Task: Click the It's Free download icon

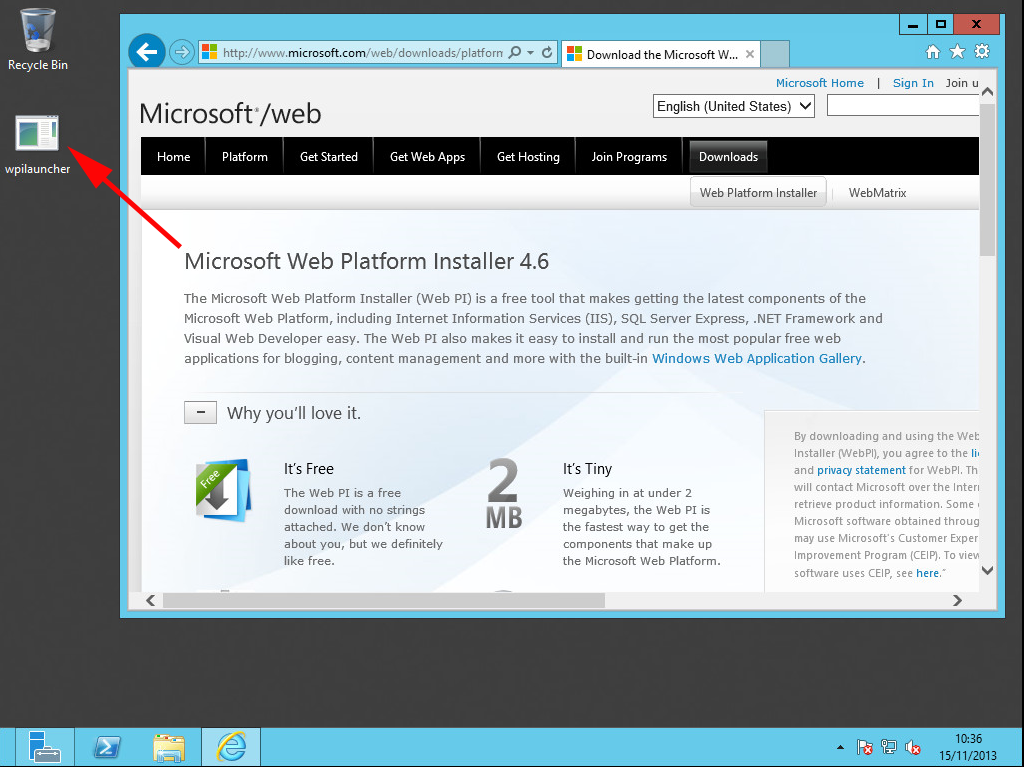Action: coord(223,490)
